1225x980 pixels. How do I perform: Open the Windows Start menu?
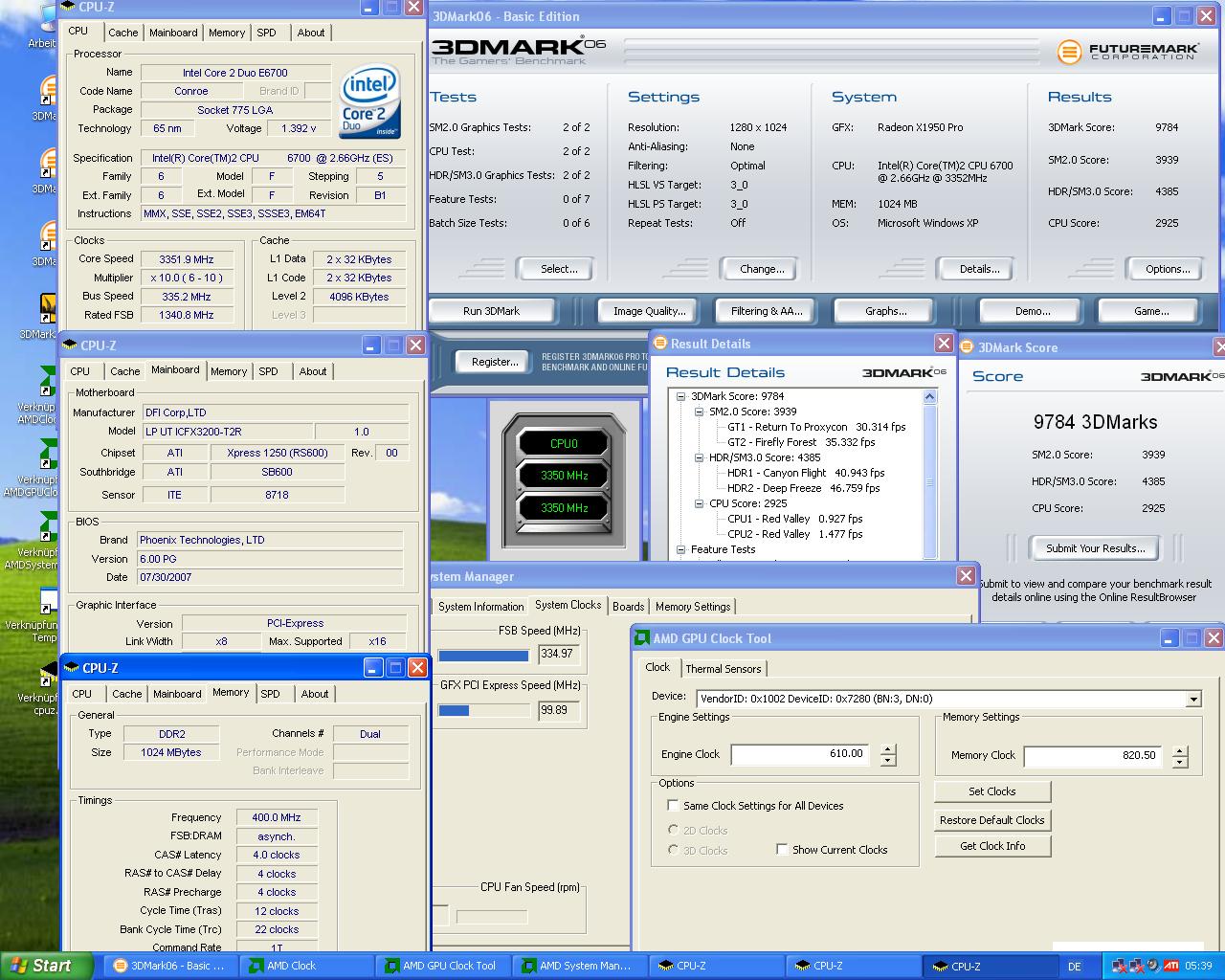coord(46,966)
